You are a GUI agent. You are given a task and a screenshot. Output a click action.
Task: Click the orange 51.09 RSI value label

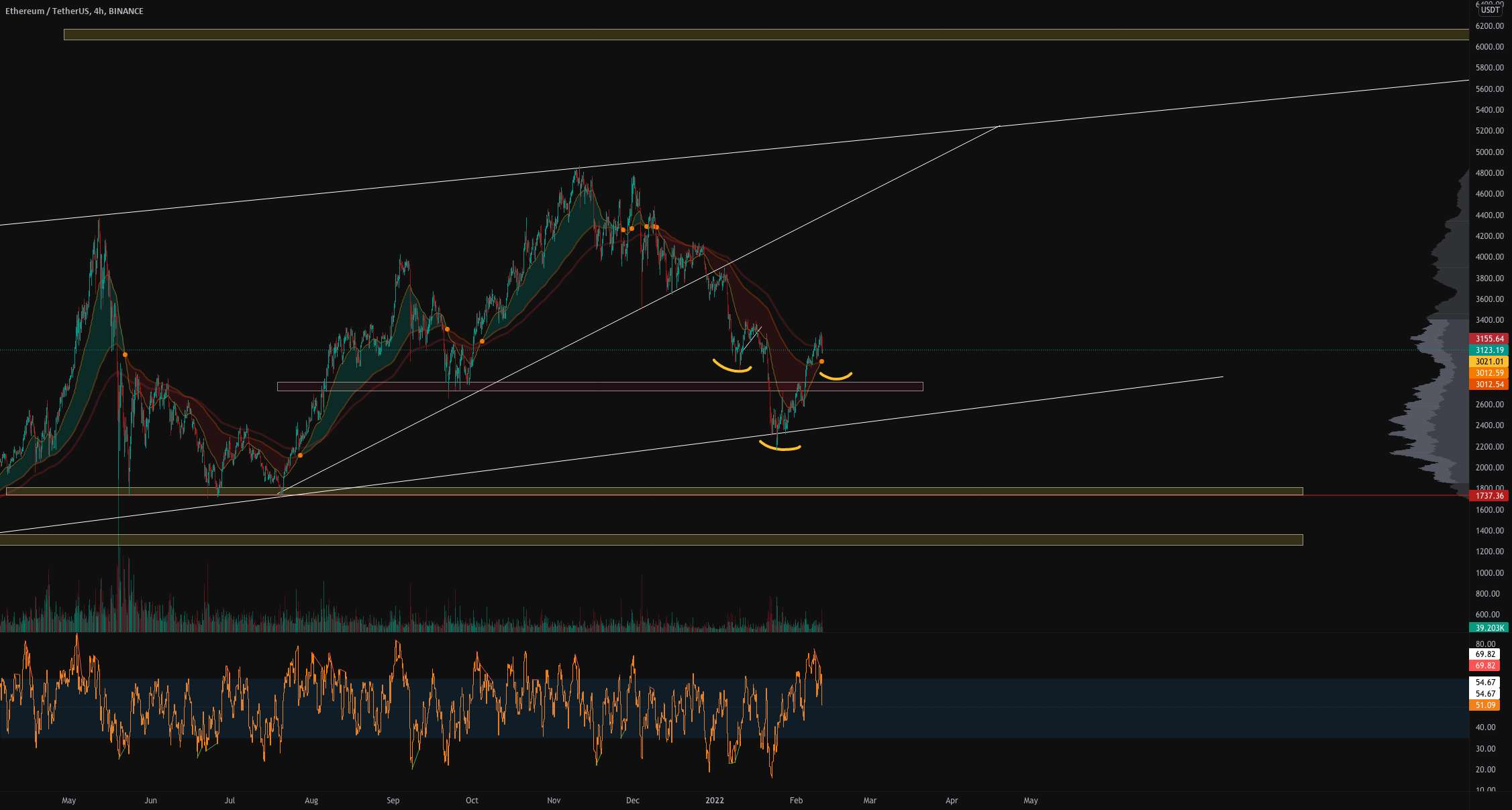1484,705
